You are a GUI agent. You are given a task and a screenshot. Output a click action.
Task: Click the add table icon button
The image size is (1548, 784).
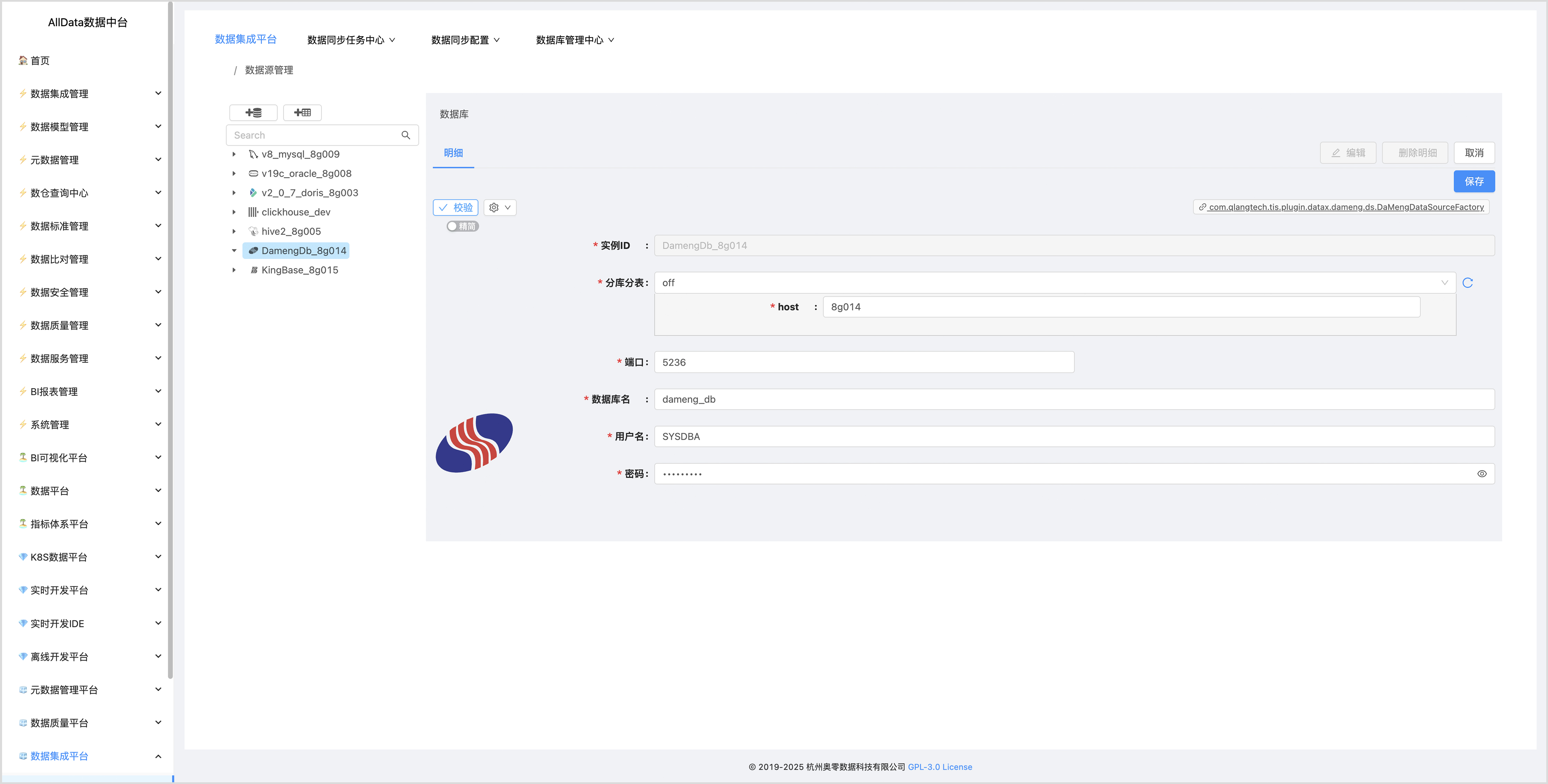(x=302, y=112)
